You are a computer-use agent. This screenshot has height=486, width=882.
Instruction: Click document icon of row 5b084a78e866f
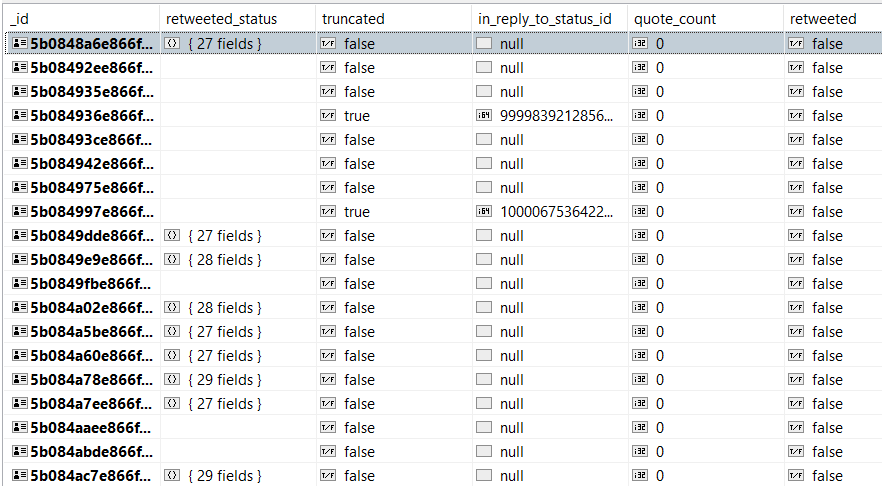pyautogui.click(x=20, y=379)
